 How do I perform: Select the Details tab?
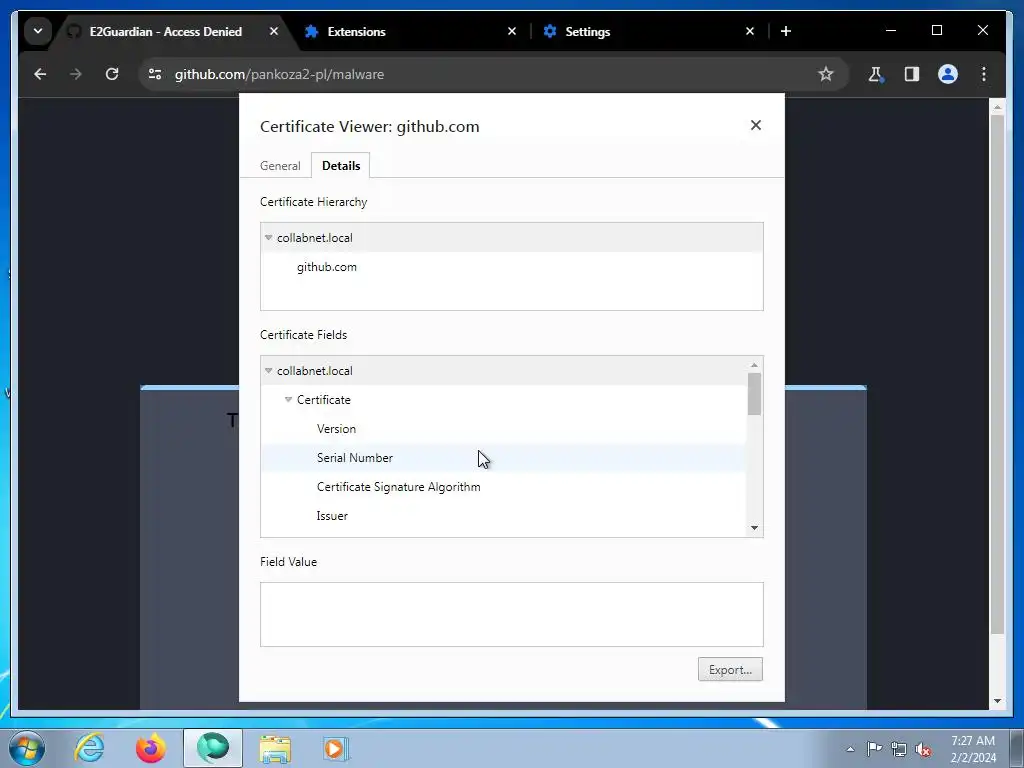(x=341, y=166)
